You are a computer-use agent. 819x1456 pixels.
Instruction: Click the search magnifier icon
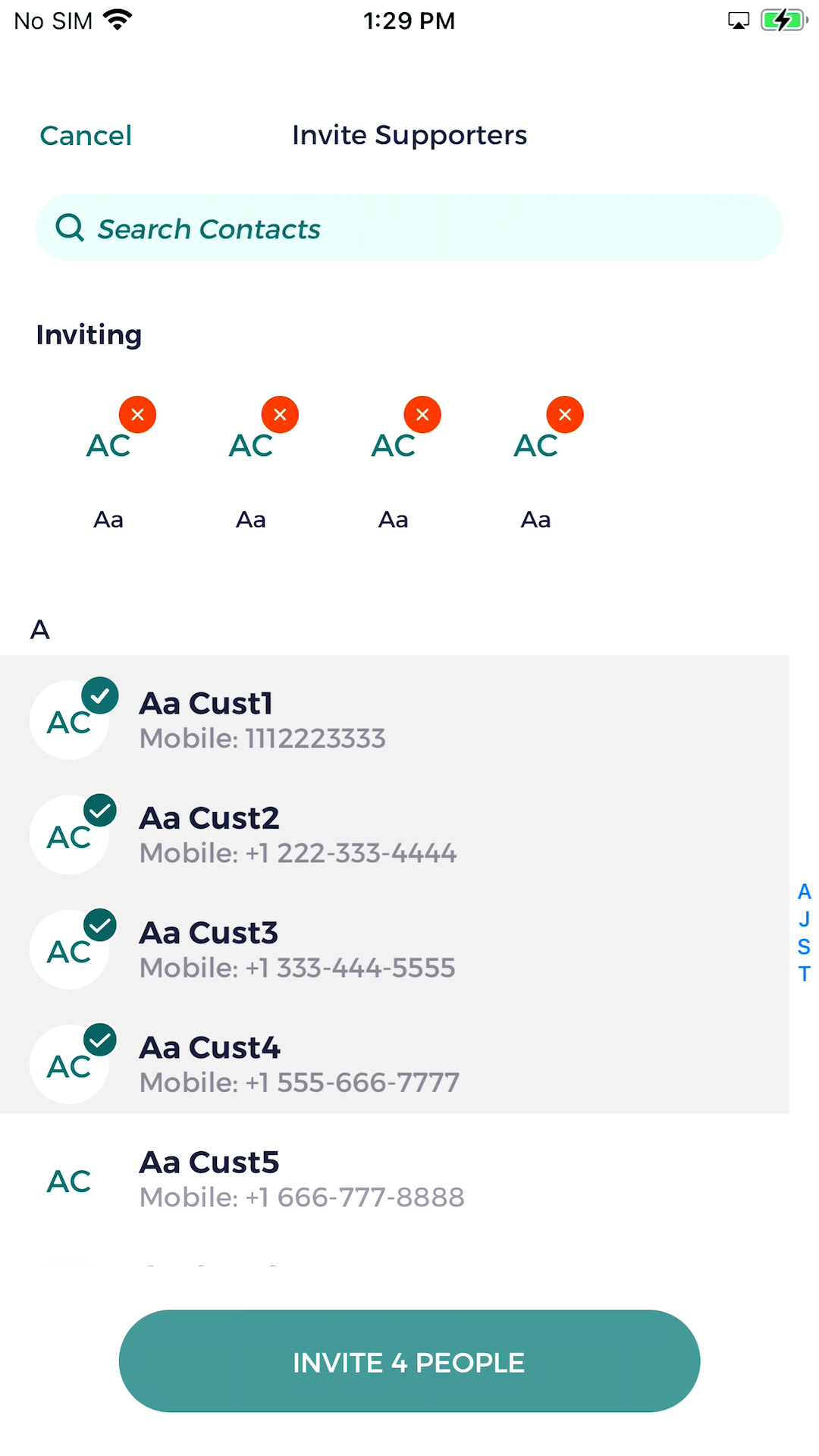click(70, 227)
